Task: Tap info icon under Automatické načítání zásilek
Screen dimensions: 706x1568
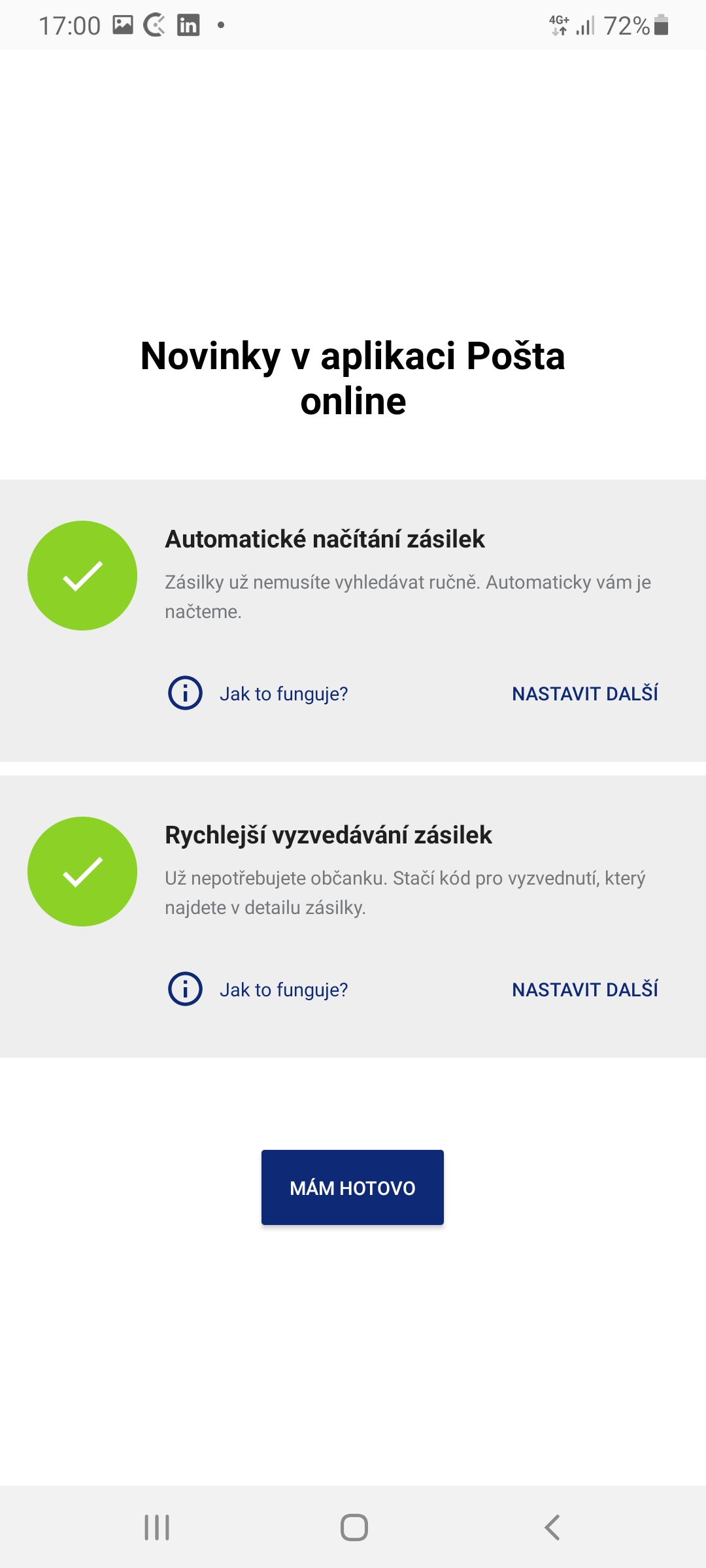Action: [186, 693]
